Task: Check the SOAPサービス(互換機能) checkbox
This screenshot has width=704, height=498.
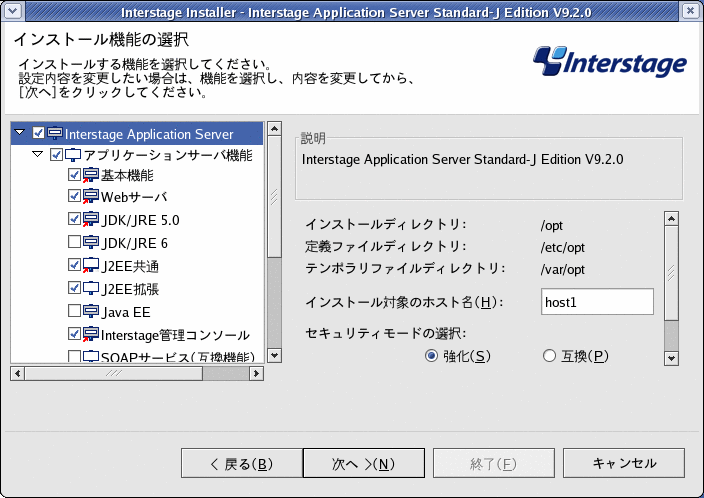Action: 74,356
